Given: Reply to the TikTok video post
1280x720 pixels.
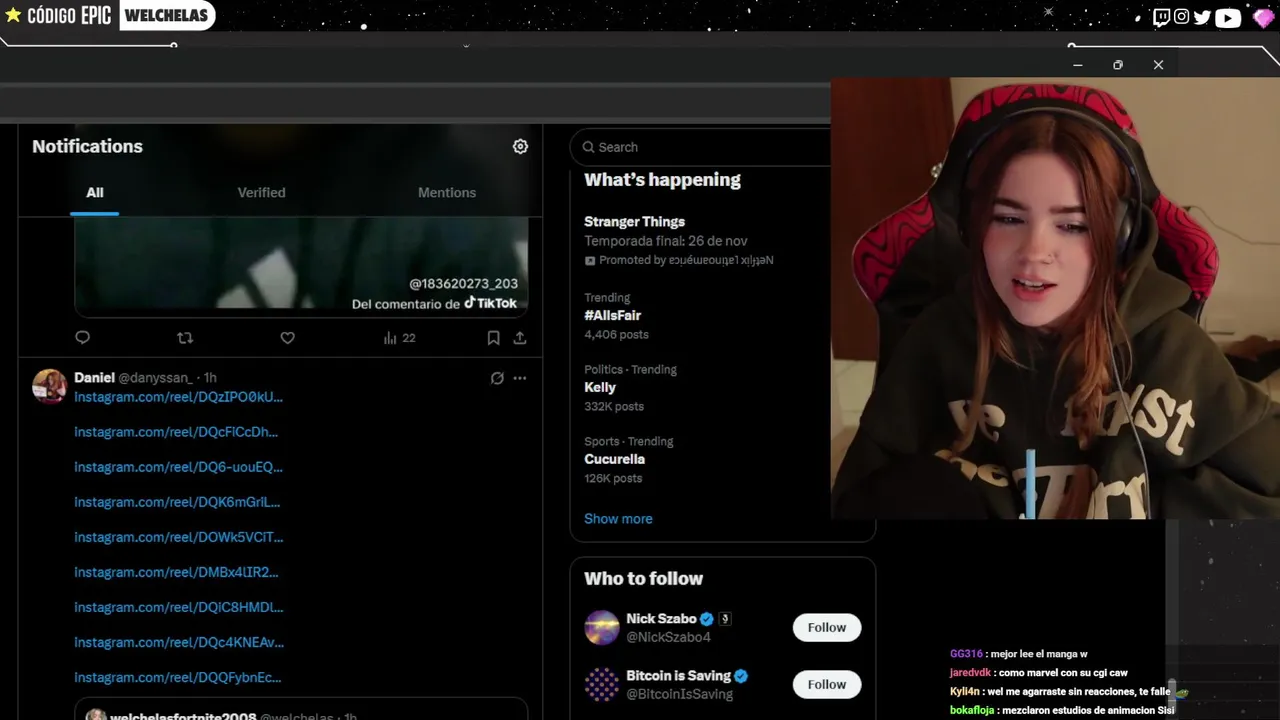Looking at the screenshot, I should pyautogui.click(x=83, y=338).
